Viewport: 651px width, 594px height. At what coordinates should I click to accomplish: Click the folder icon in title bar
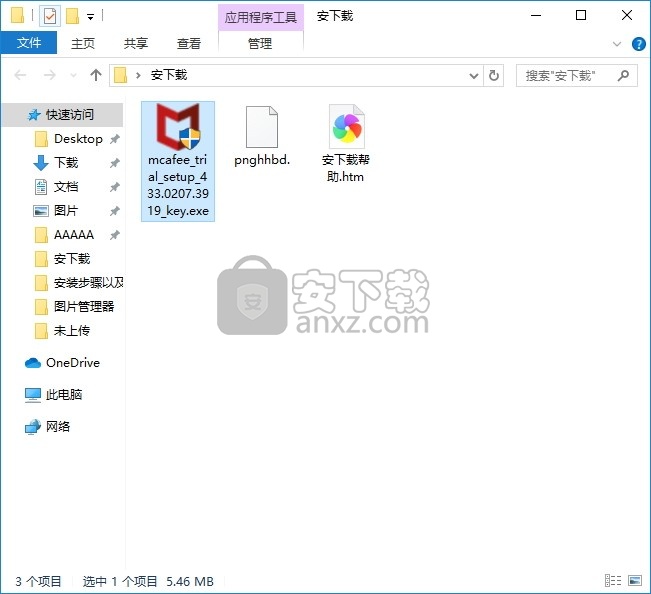[17, 16]
